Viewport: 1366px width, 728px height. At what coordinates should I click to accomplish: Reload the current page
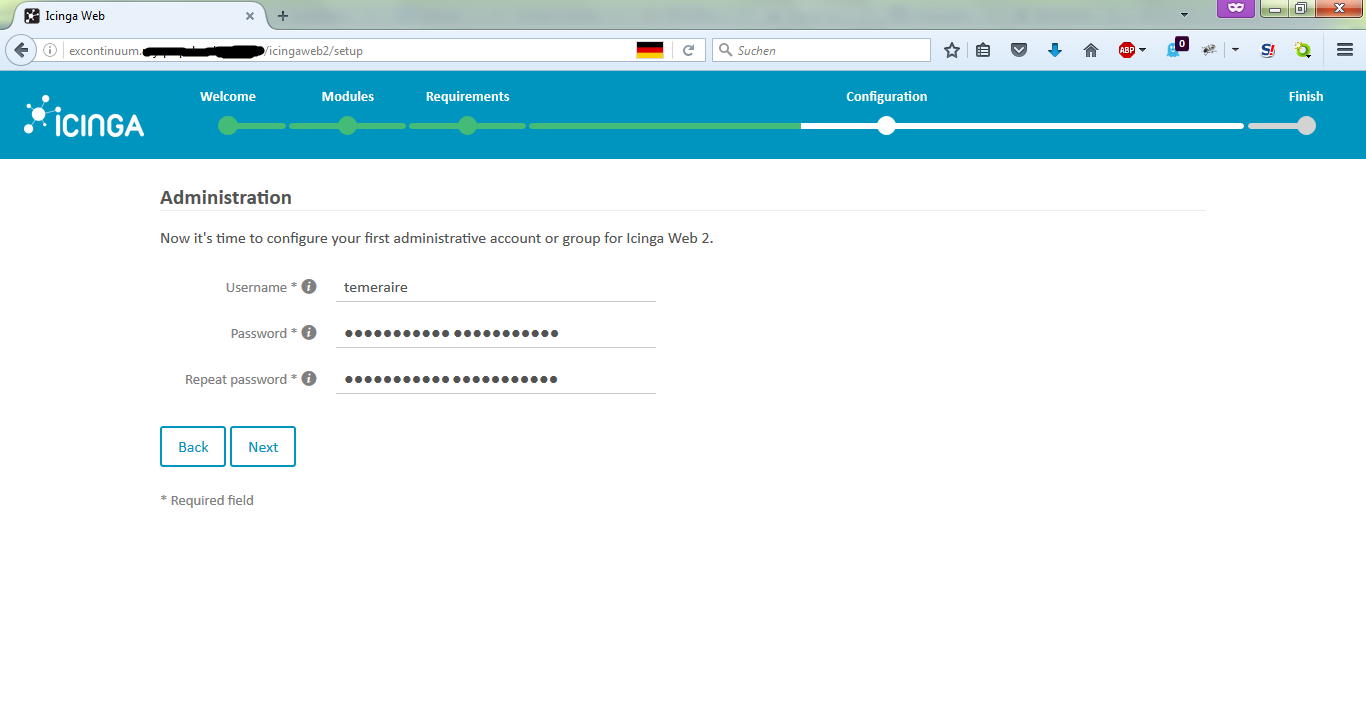point(688,50)
